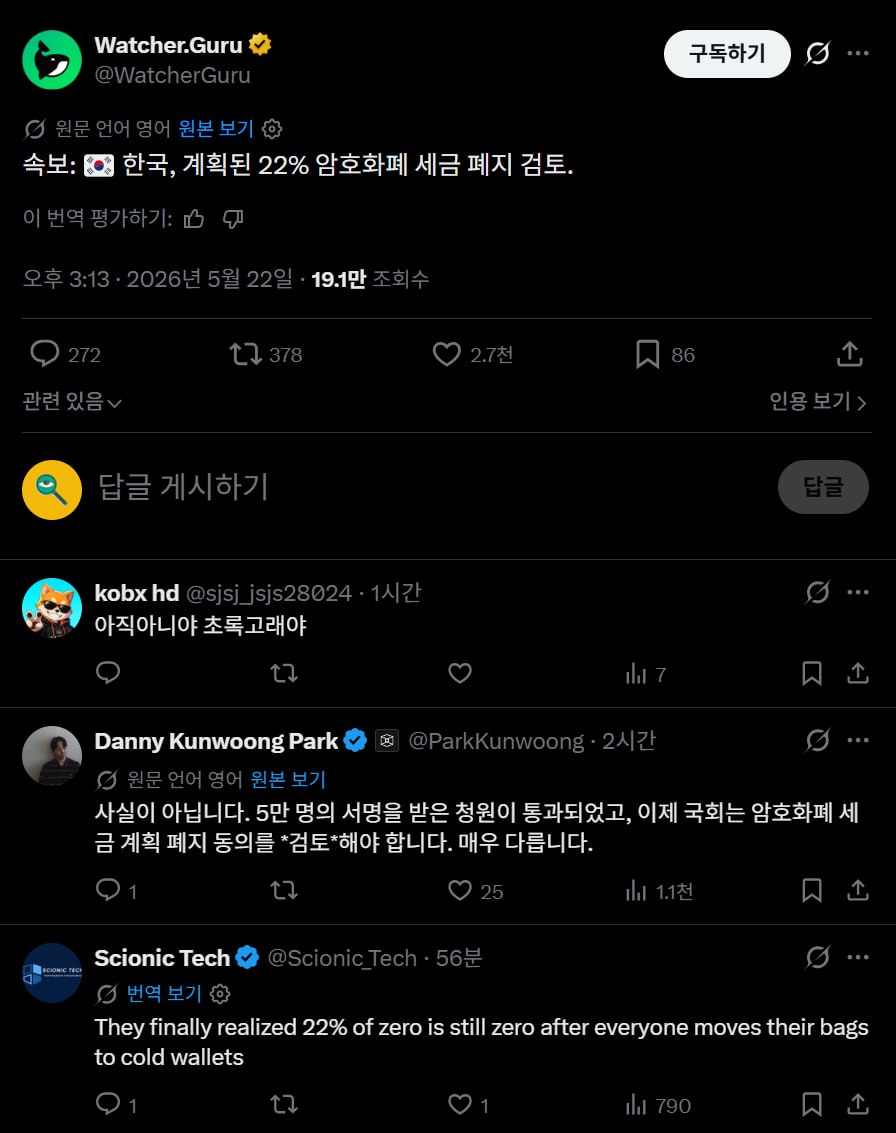The height and width of the screenshot is (1133, 896).
Task: Click the 답글 post button
Action: tap(823, 487)
